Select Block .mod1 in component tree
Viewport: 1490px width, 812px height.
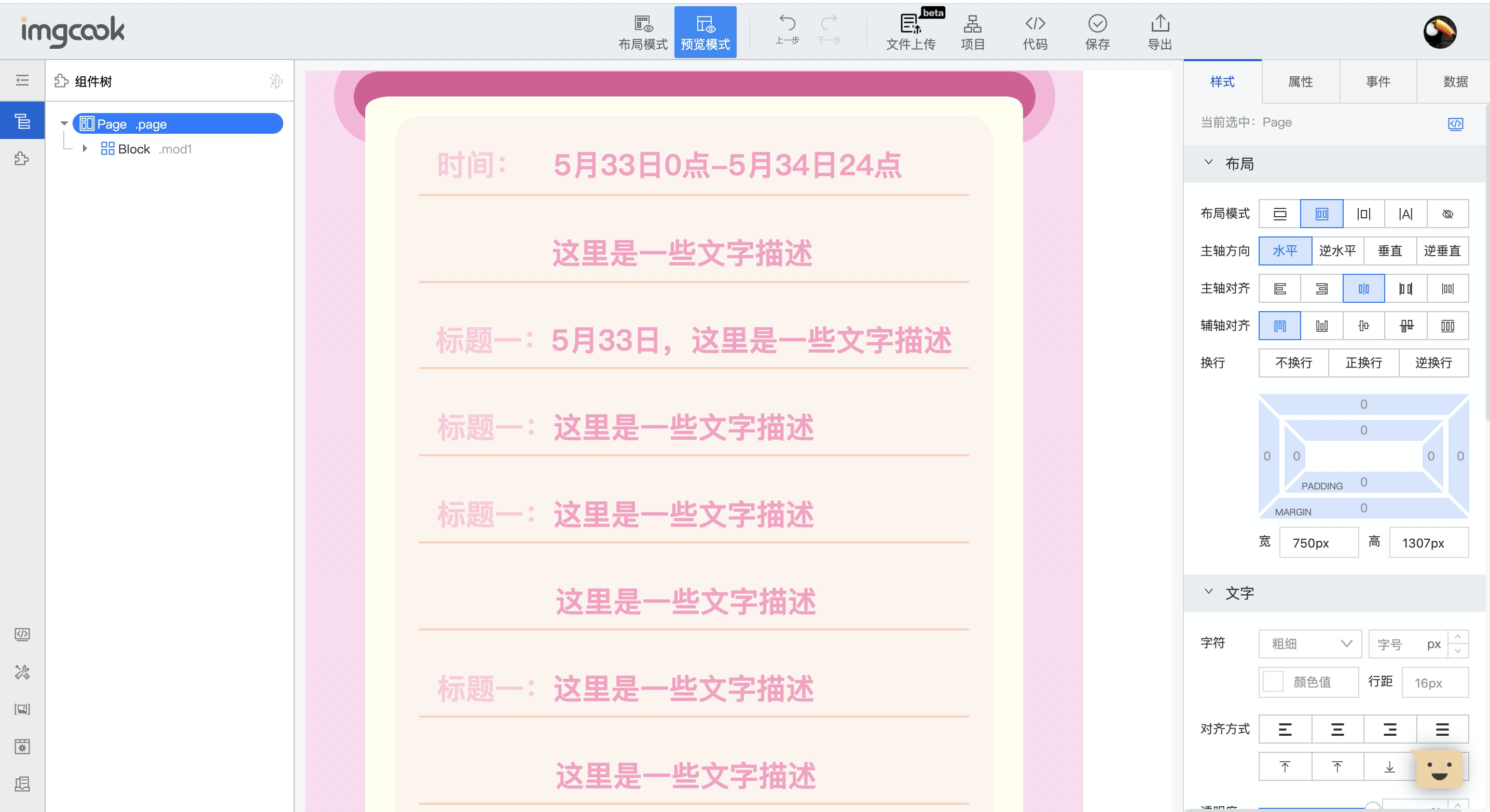click(146, 148)
